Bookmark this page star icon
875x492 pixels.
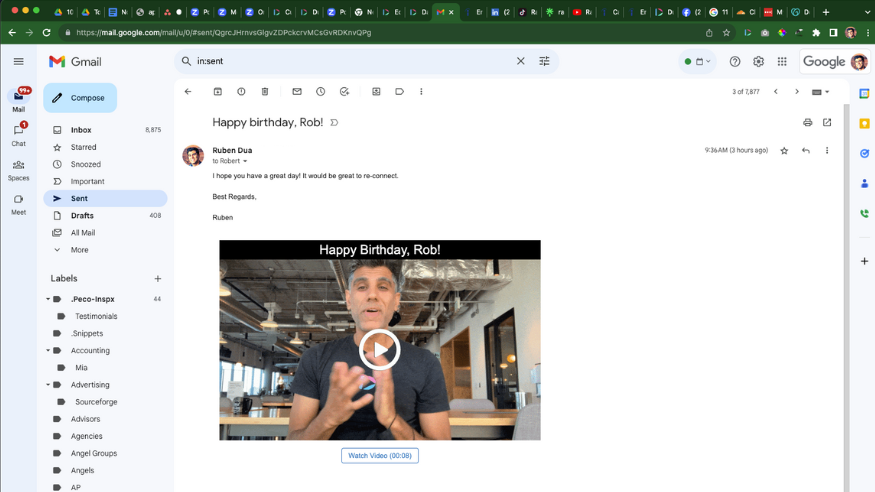[726, 33]
